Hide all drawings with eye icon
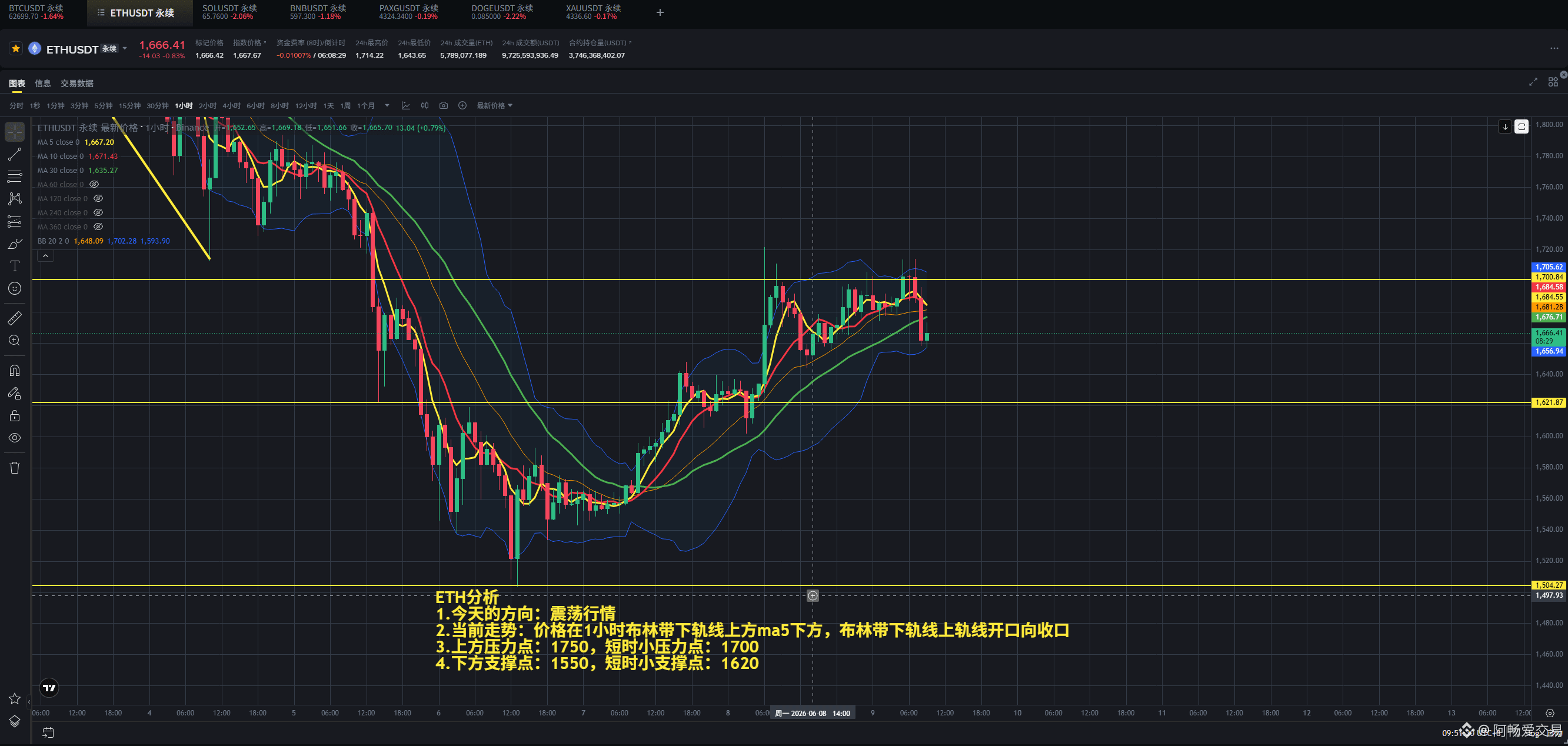 (15, 438)
